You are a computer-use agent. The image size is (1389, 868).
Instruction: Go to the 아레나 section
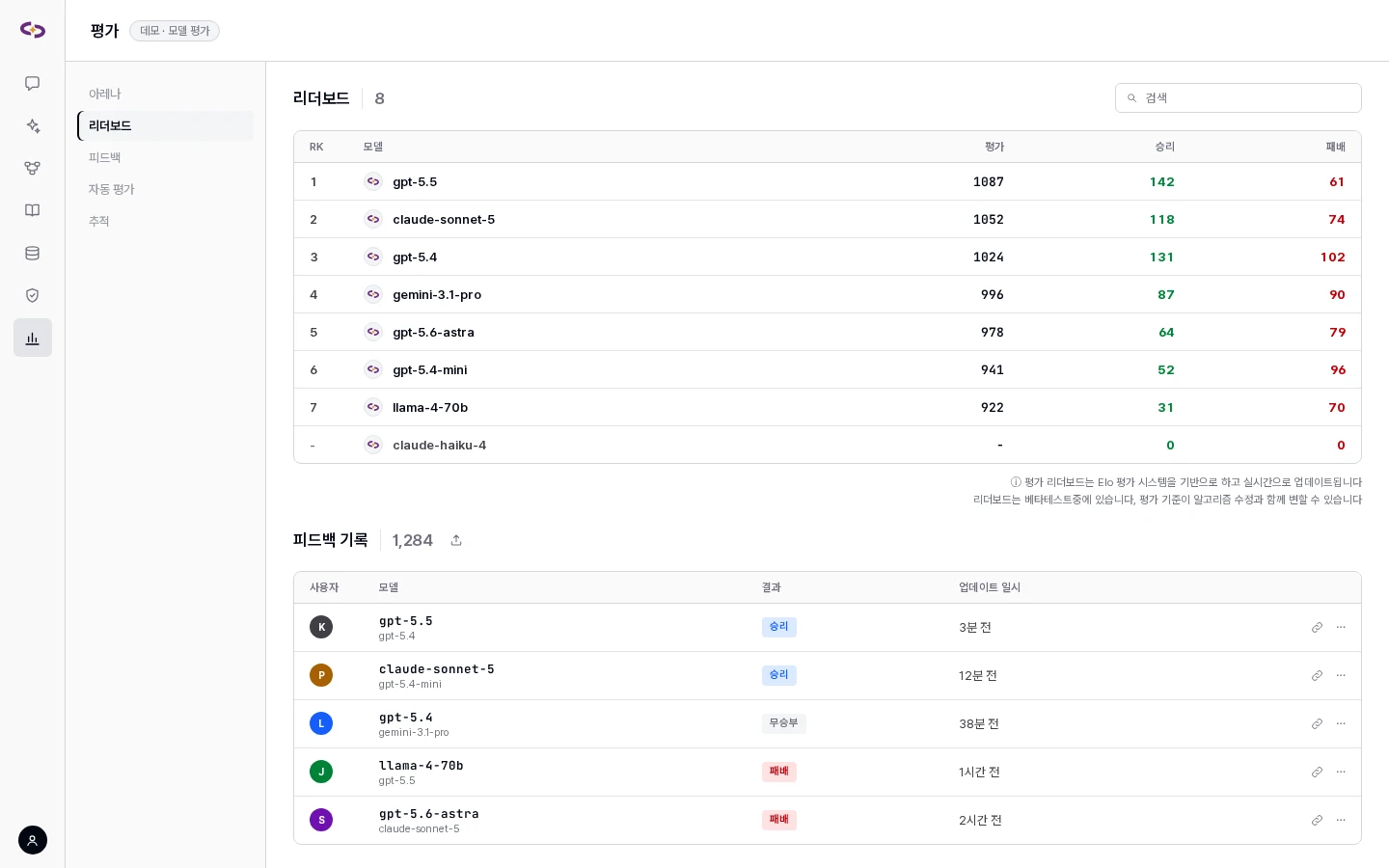(x=165, y=94)
